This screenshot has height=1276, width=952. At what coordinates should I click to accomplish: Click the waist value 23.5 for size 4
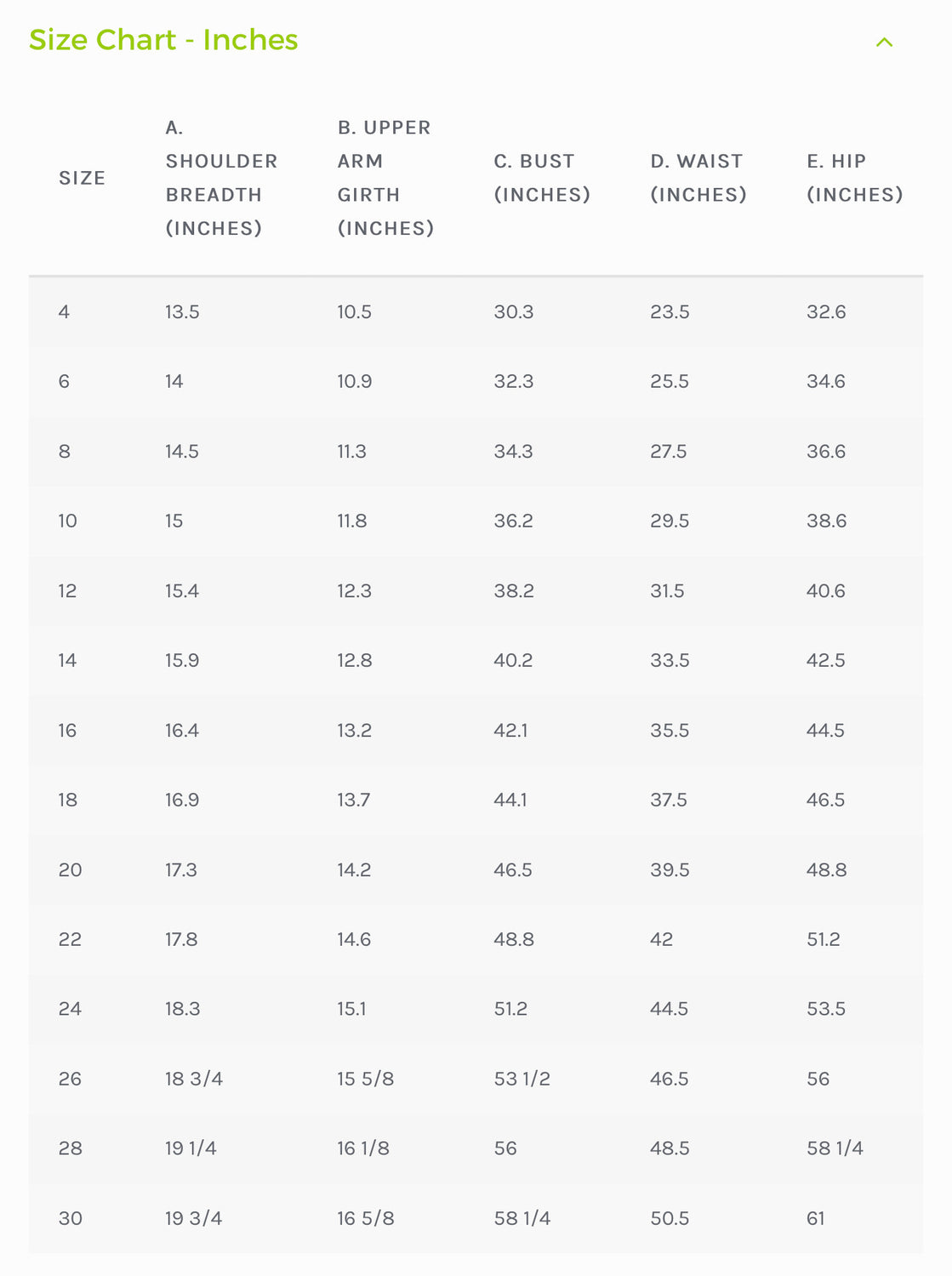(x=668, y=311)
